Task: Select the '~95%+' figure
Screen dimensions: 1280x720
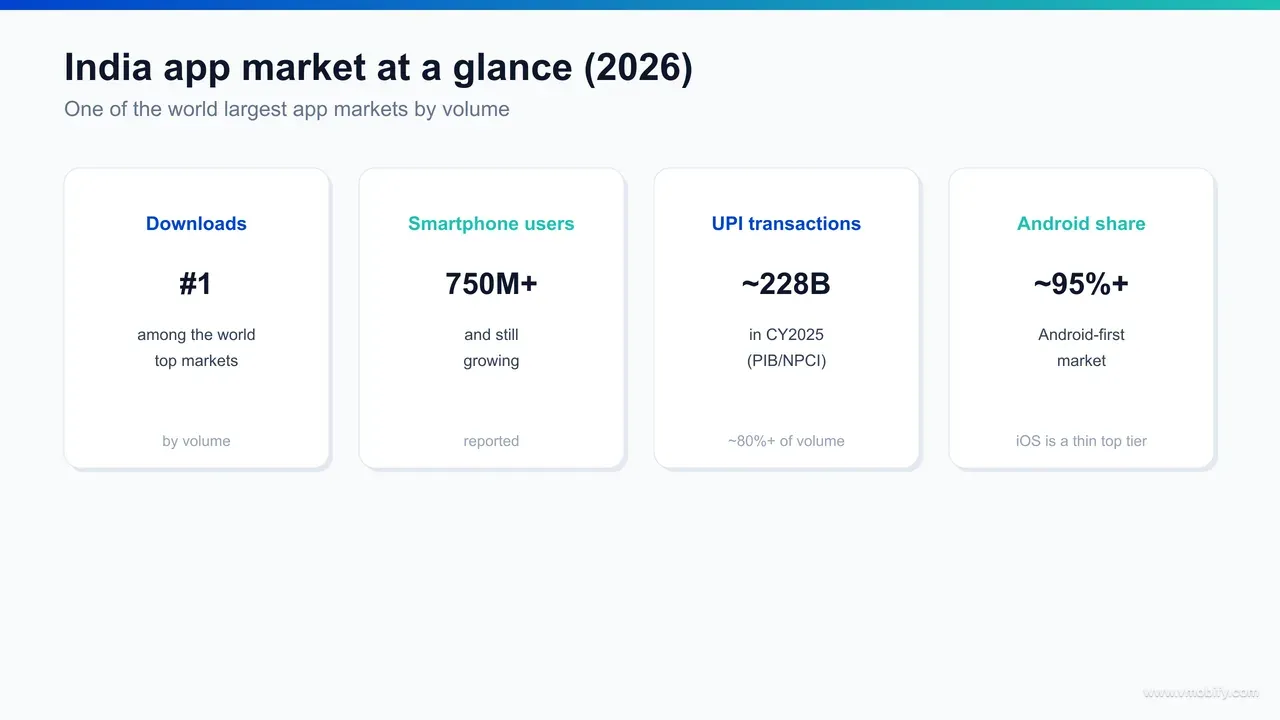Action: (1081, 284)
